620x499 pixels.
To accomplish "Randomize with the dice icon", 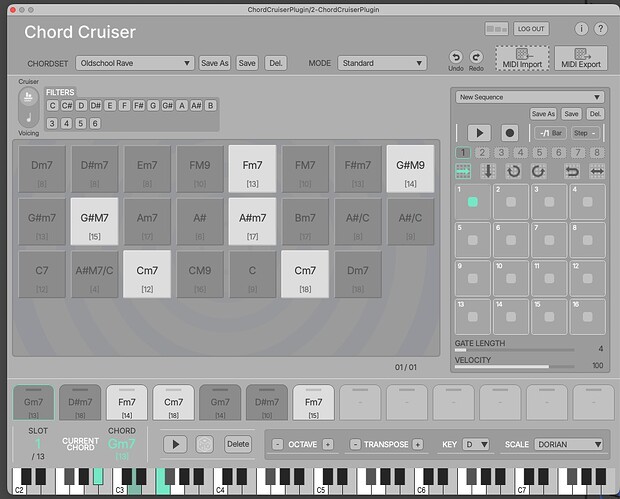I will [x=204, y=444].
